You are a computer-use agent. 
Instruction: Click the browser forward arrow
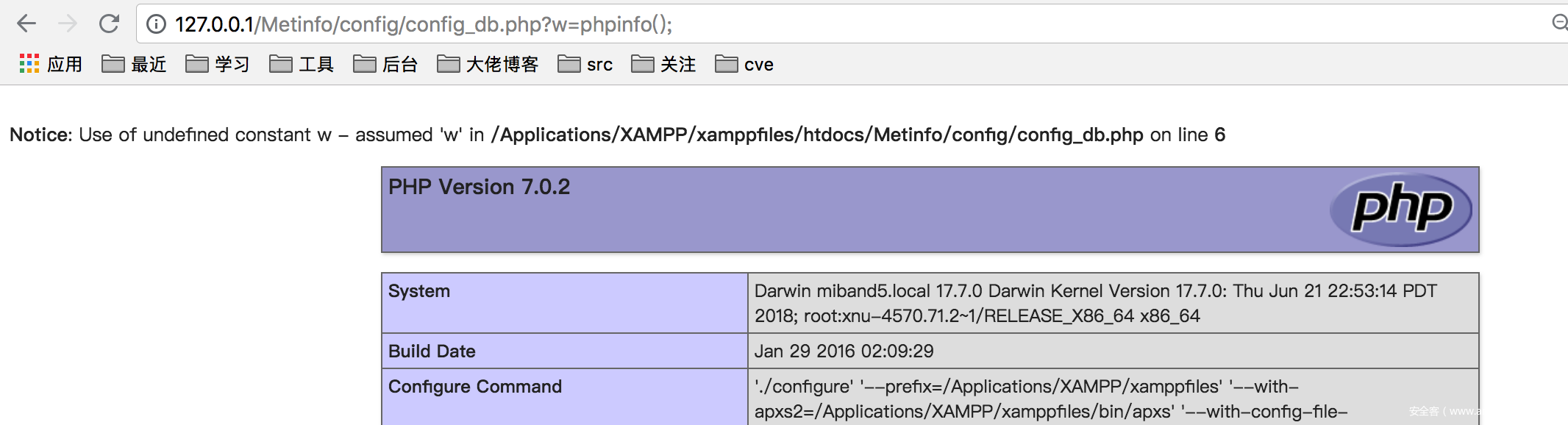pos(68,24)
